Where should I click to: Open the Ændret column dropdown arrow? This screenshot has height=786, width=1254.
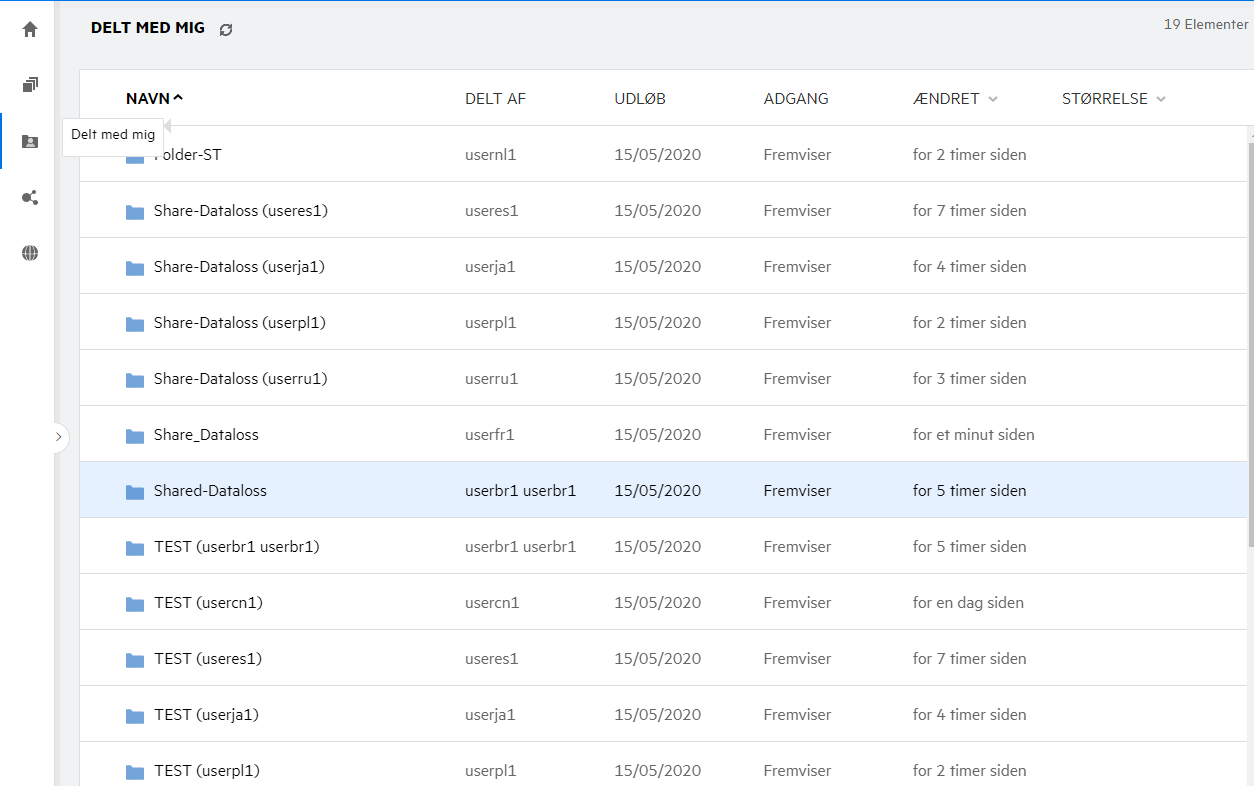pos(993,99)
